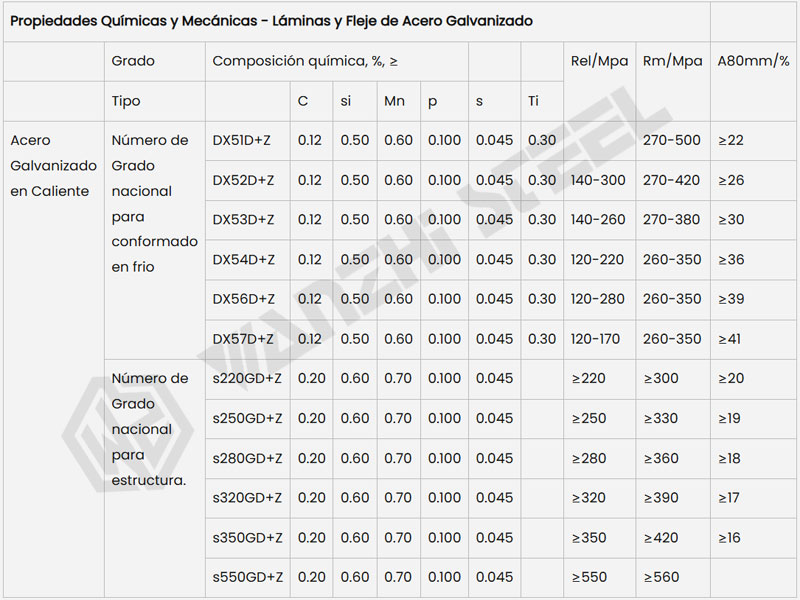This screenshot has width=800, height=600.
Task: Select the DX54D+Z grade cell
Action: (x=247, y=260)
